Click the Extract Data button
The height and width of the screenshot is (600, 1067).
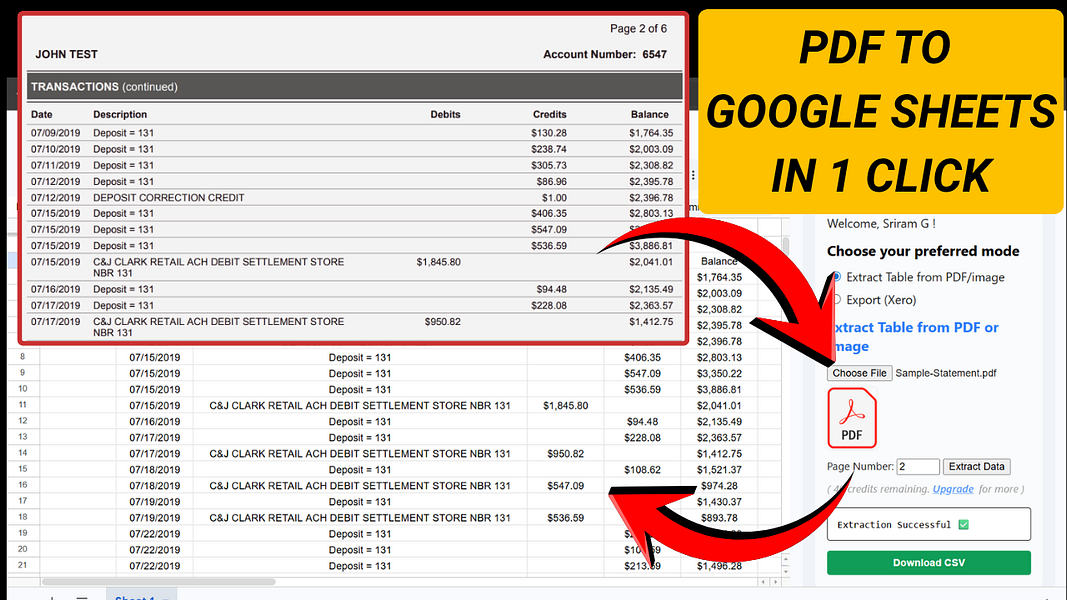[x=976, y=467]
